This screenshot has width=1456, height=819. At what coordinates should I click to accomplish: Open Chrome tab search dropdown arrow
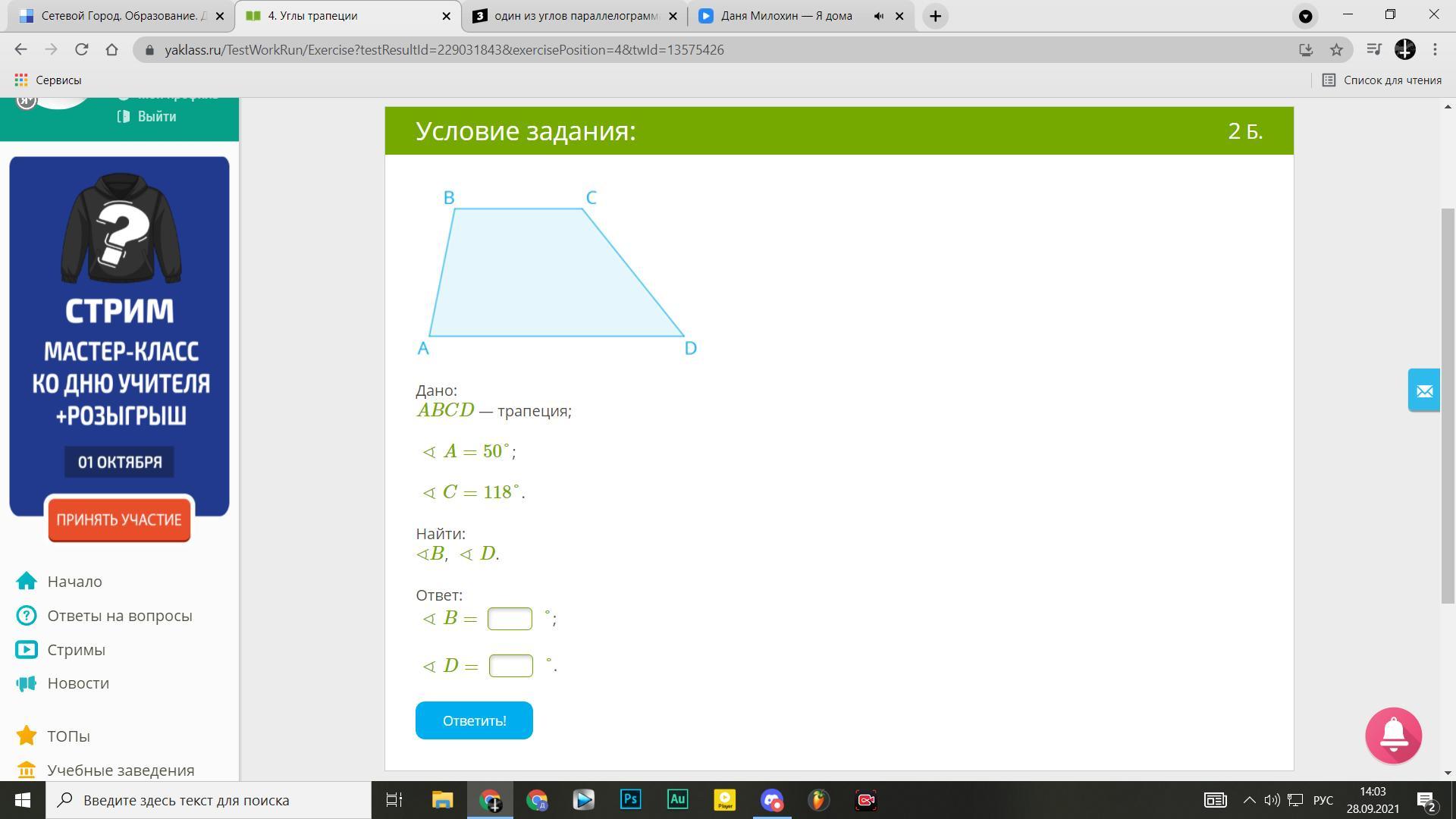point(1305,16)
